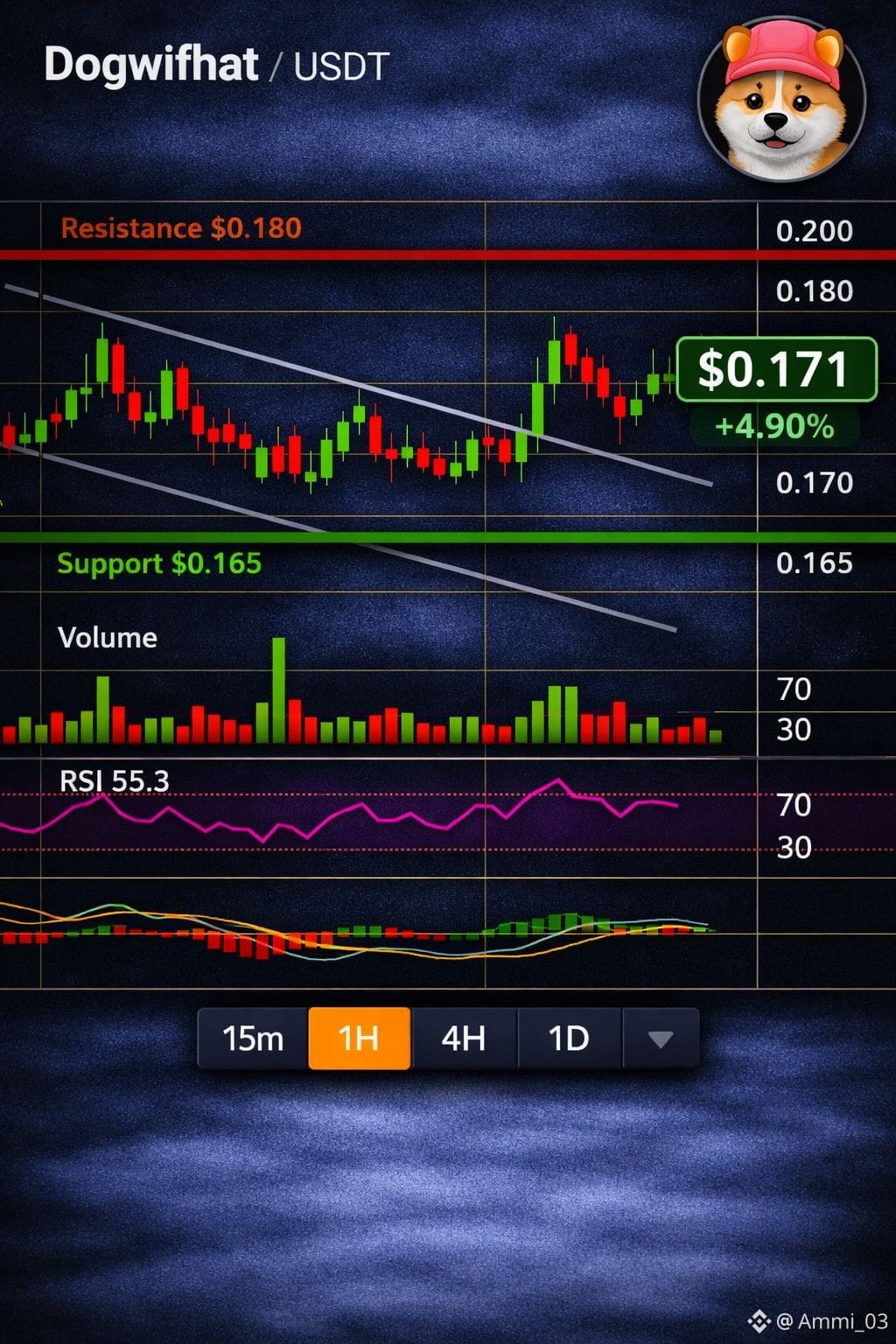Viewport: 896px width, 1344px height.
Task: Click the Support $0.165 label
Action: pos(159,563)
